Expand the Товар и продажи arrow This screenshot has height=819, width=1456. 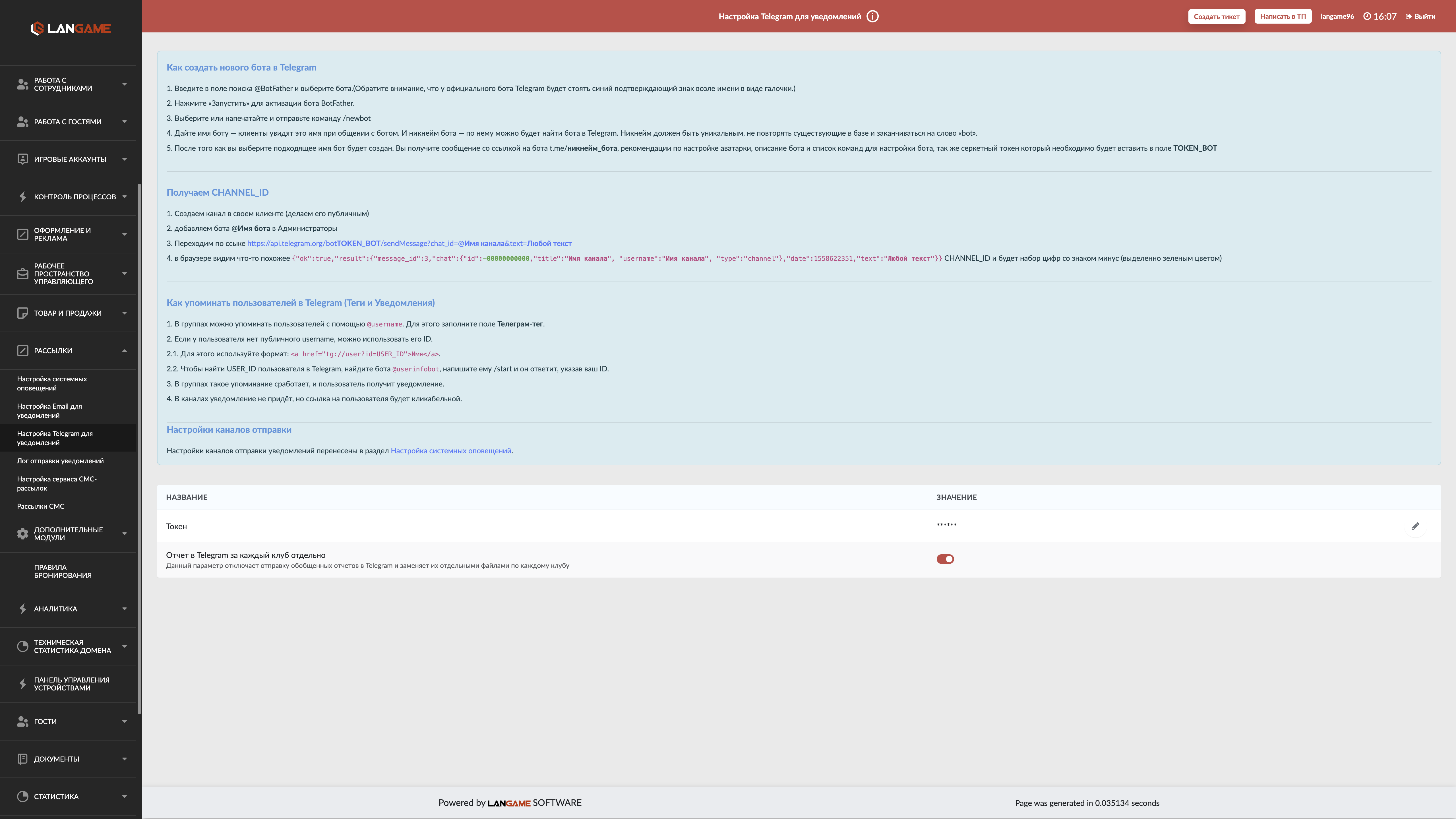[x=124, y=313]
